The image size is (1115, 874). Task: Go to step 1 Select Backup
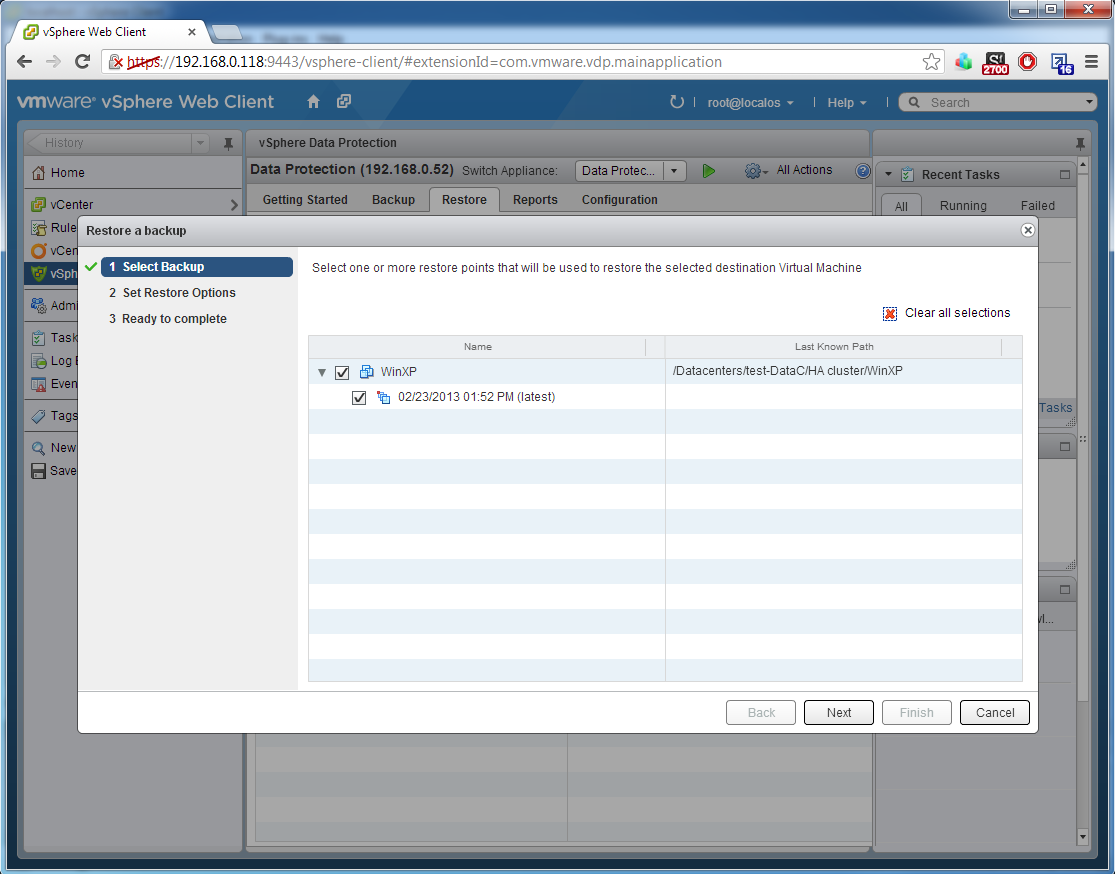(x=197, y=267)
